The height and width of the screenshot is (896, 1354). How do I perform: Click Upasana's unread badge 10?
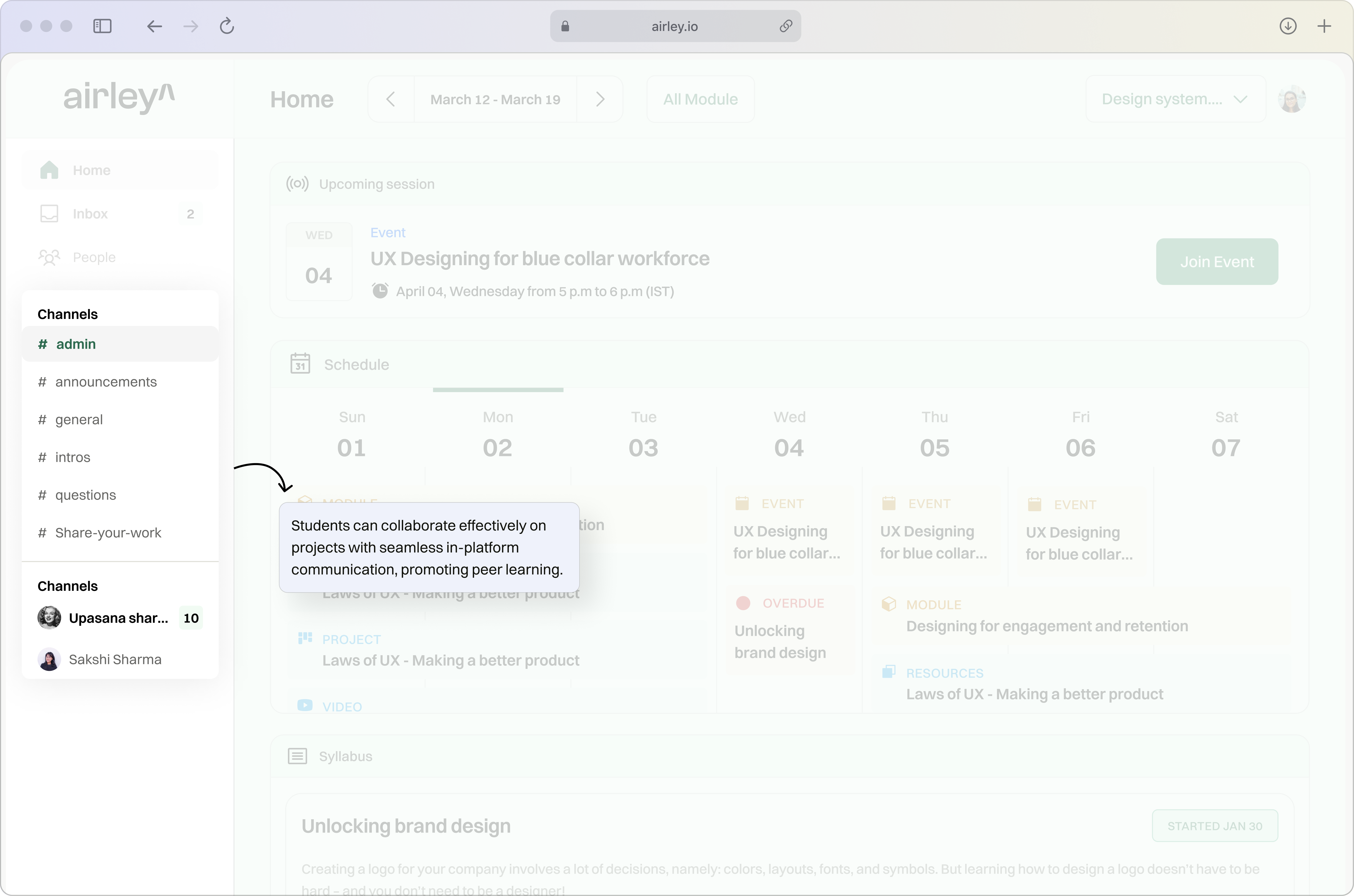(191, 618)
